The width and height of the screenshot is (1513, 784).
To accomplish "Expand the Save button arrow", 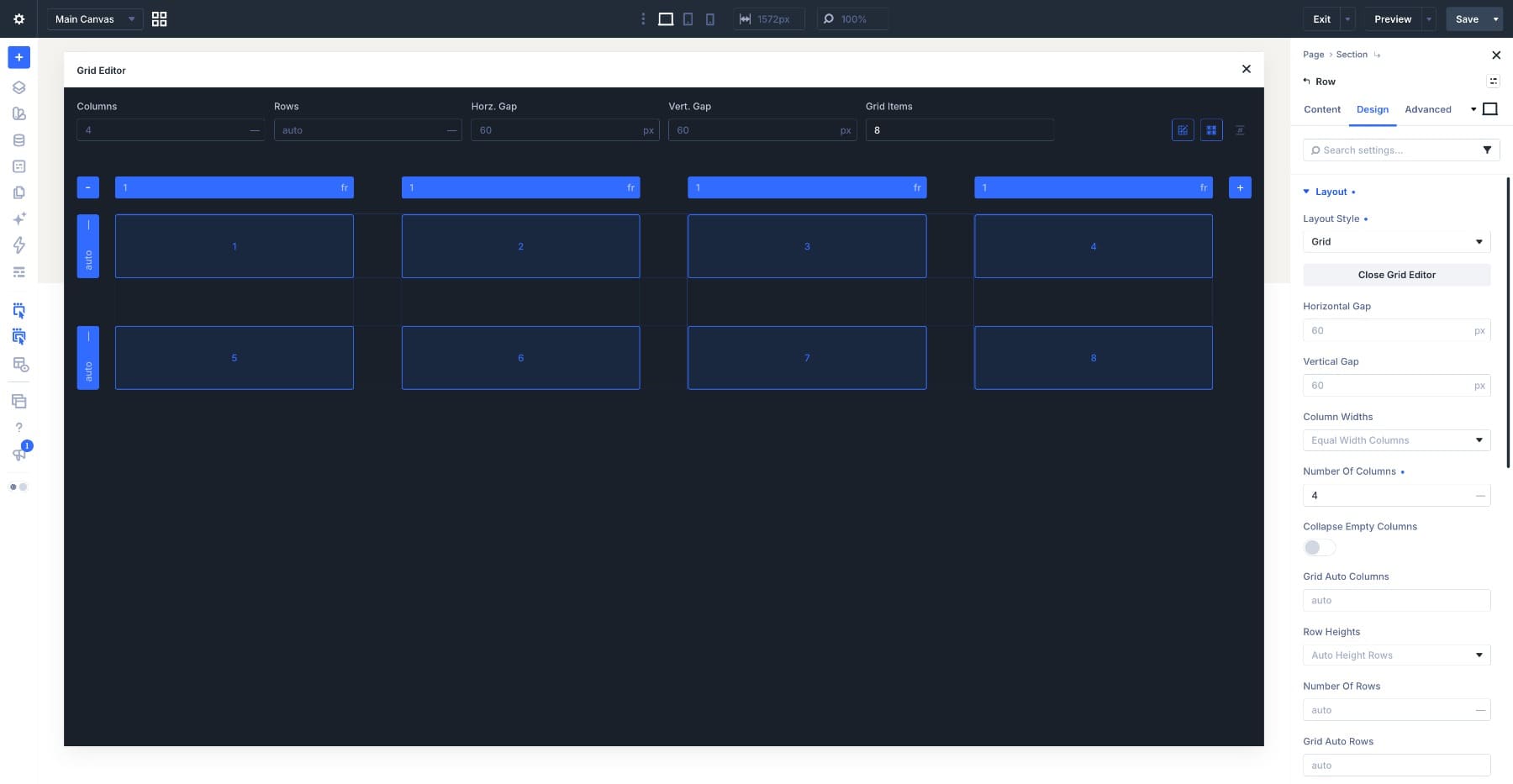I will tap(1495, 18).
